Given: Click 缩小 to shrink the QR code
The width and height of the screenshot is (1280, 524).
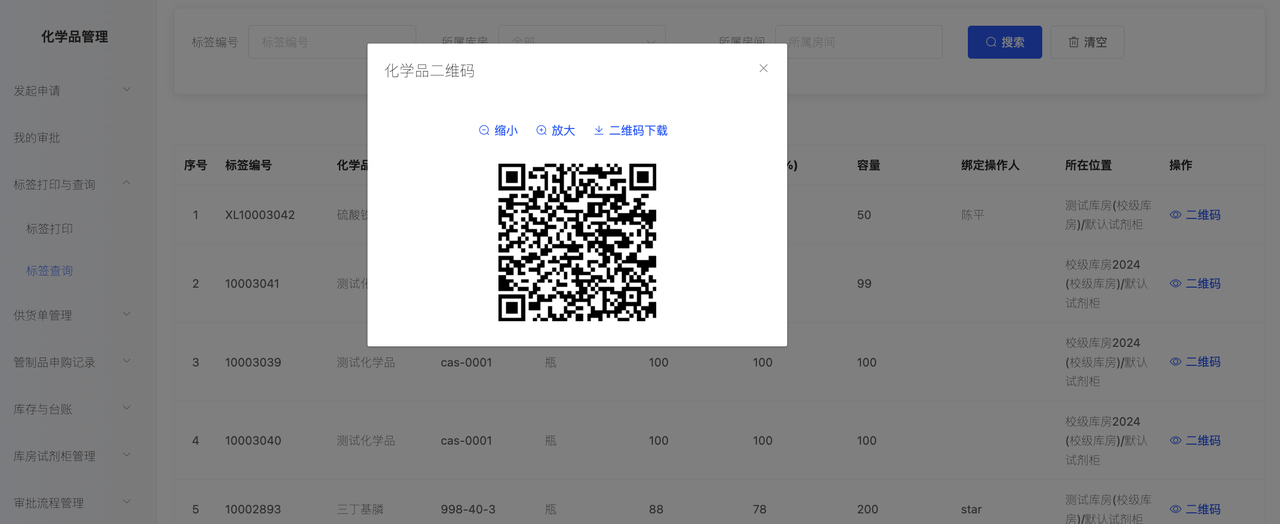Looking at the screenshot, I should tap(498, 130).
